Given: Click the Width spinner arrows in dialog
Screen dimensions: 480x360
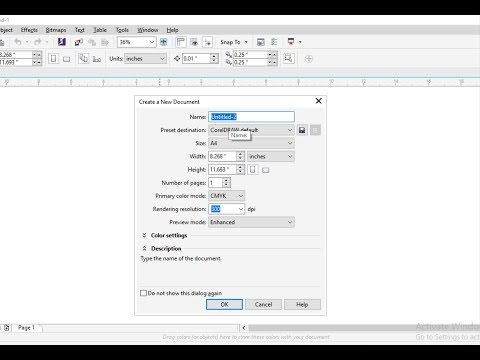Looking at the screenshot, I should (241, 156).
